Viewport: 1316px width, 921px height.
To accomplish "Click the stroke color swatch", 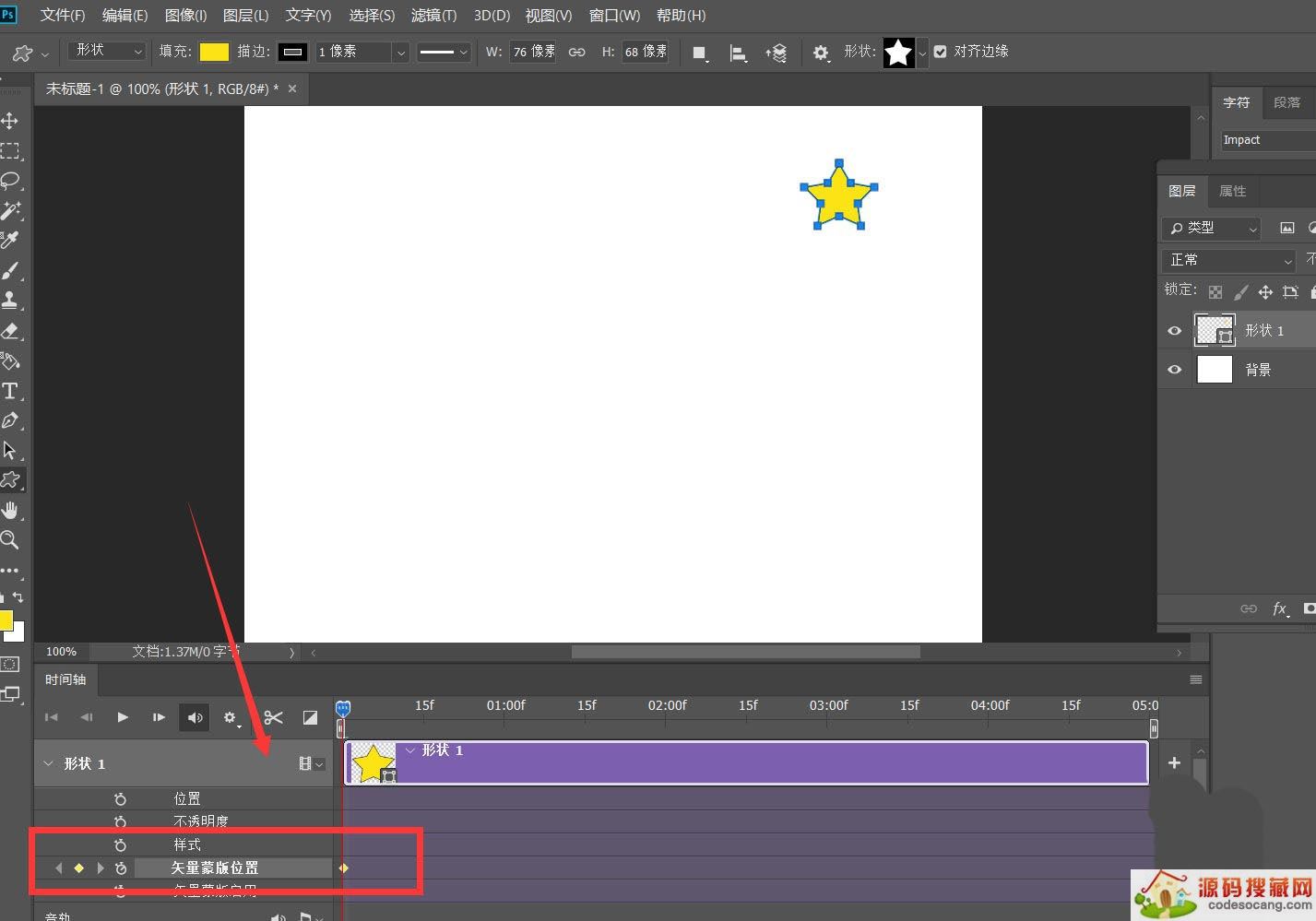I will tap(293, 52).
